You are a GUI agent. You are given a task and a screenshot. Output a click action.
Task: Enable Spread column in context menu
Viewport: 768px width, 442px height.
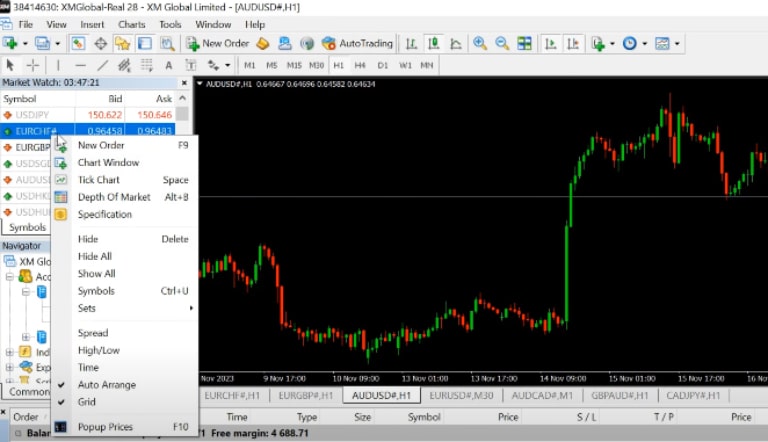click(x=92, y=333)
